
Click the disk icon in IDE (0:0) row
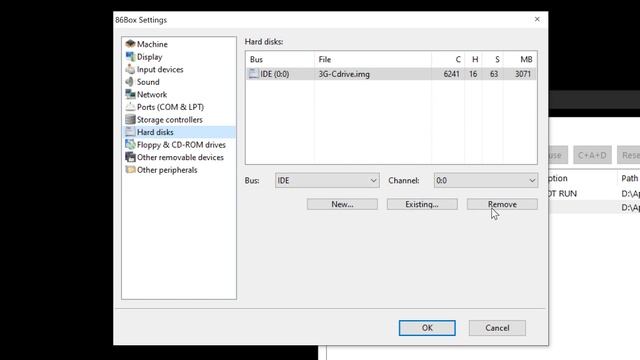(253, 74)
